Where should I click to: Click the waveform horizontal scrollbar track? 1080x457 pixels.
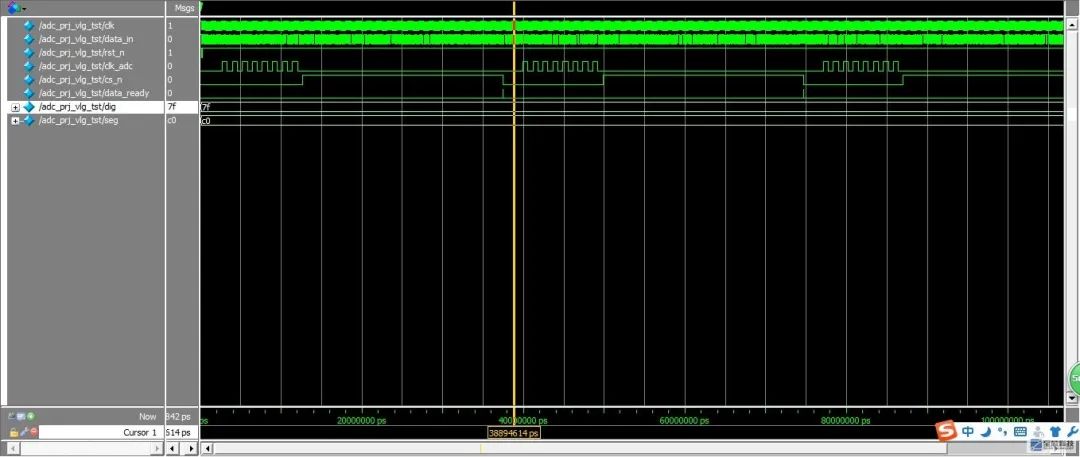point(579,449)
